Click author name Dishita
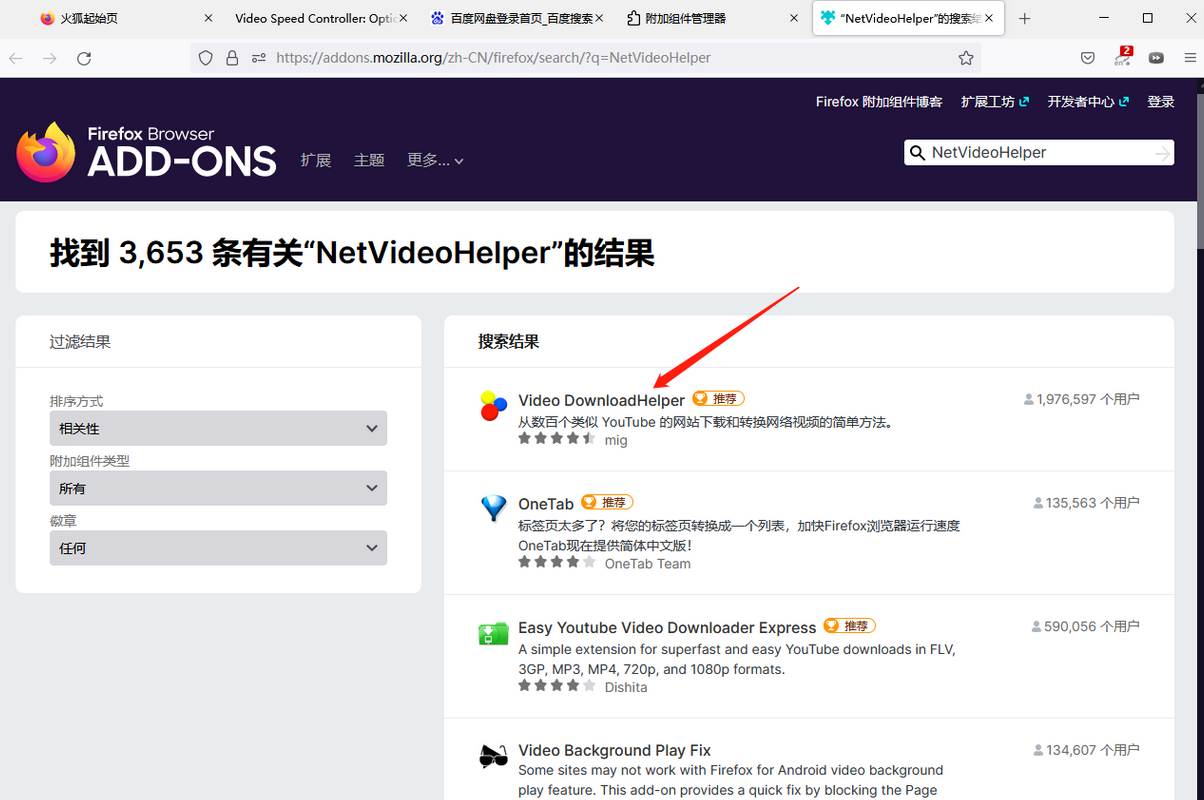The image size is (1204, 800). (626, 687)
